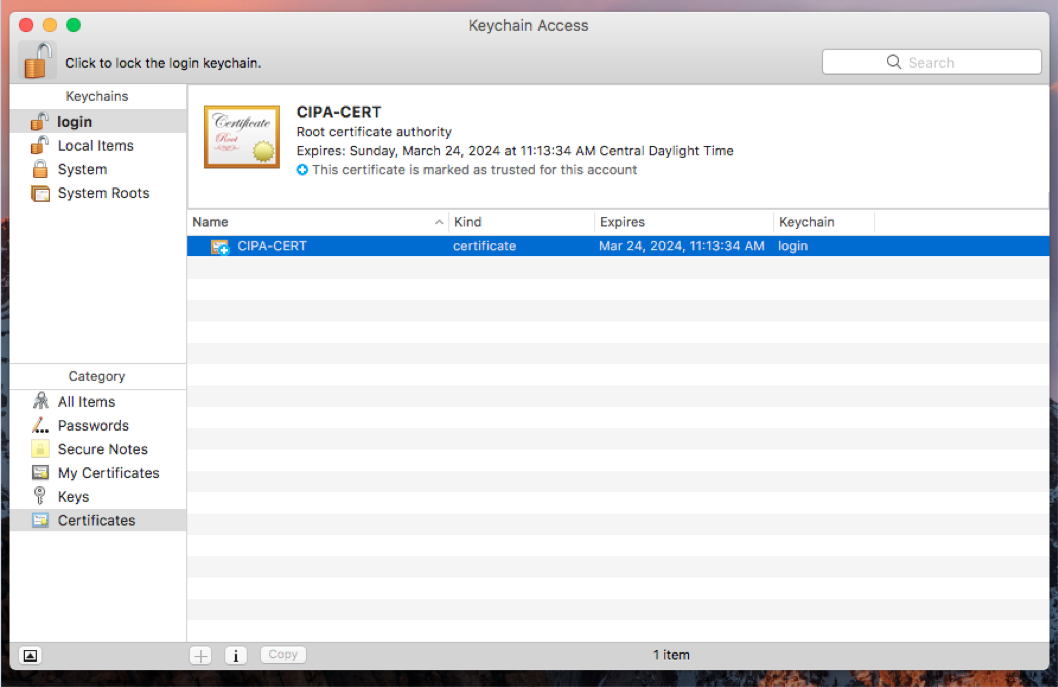The width and height of the screenshot is (1058, 687).
Task: Select the login keychain in sidebar
Action: click(x=74, y=122)
